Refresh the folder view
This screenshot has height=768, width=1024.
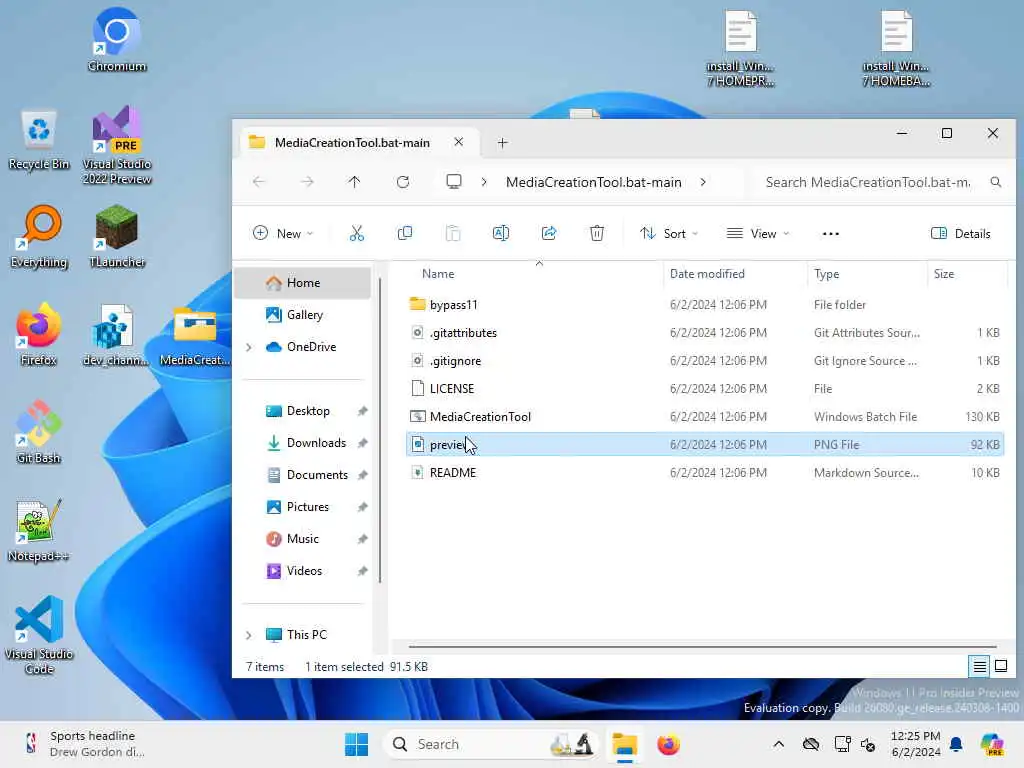click(403, 182)
